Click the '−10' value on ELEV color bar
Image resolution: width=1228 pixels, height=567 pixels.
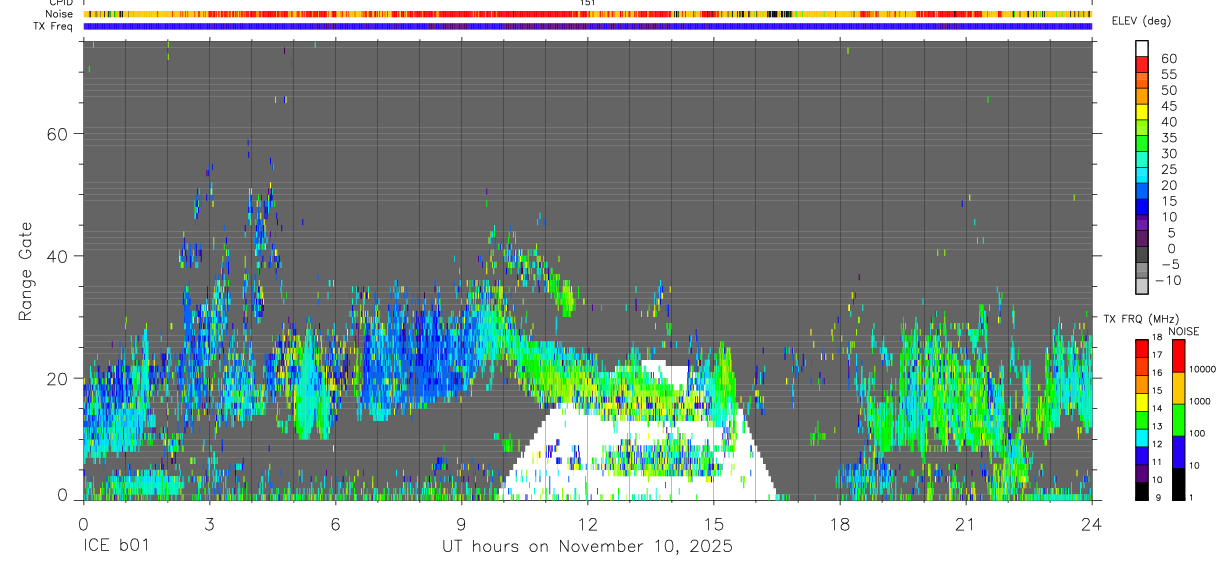pyautogui.click(x=1167, y=280)
